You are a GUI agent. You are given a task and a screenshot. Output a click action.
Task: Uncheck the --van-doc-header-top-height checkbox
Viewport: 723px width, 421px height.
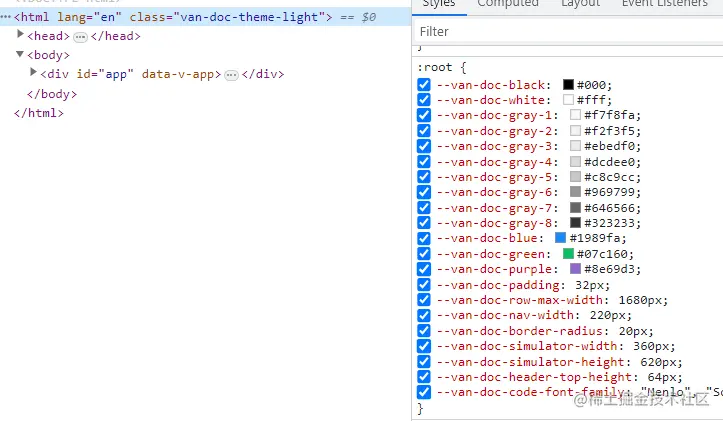(x=424, y=377)
